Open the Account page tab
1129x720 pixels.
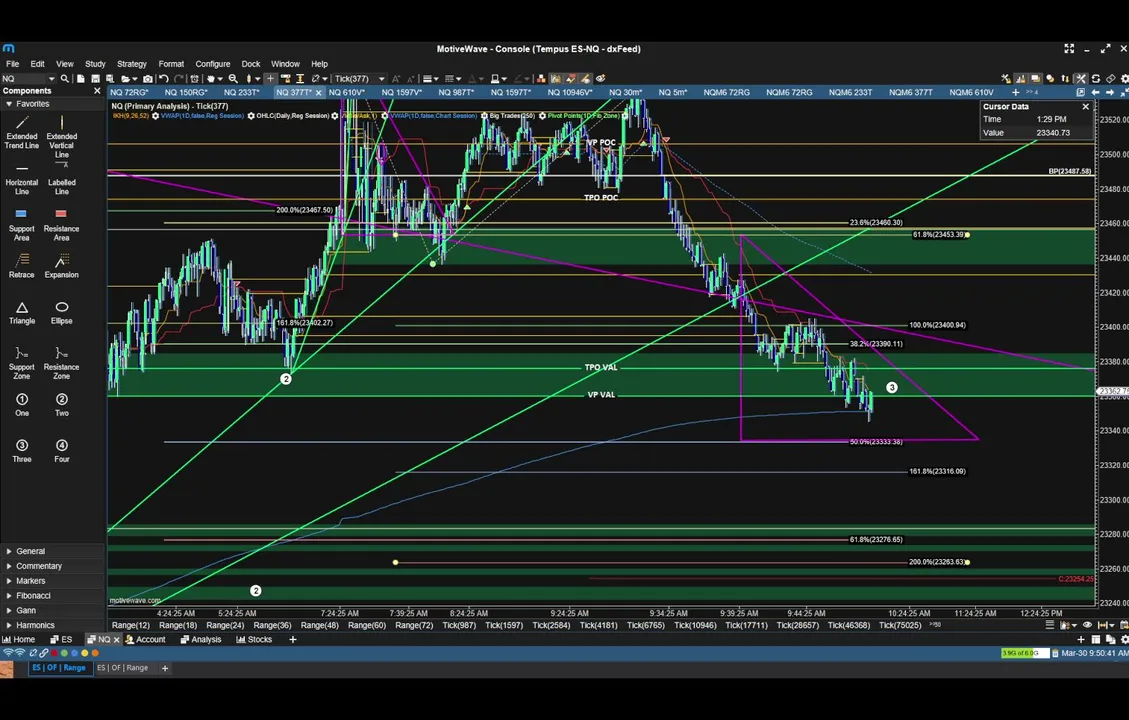(145, 639)
